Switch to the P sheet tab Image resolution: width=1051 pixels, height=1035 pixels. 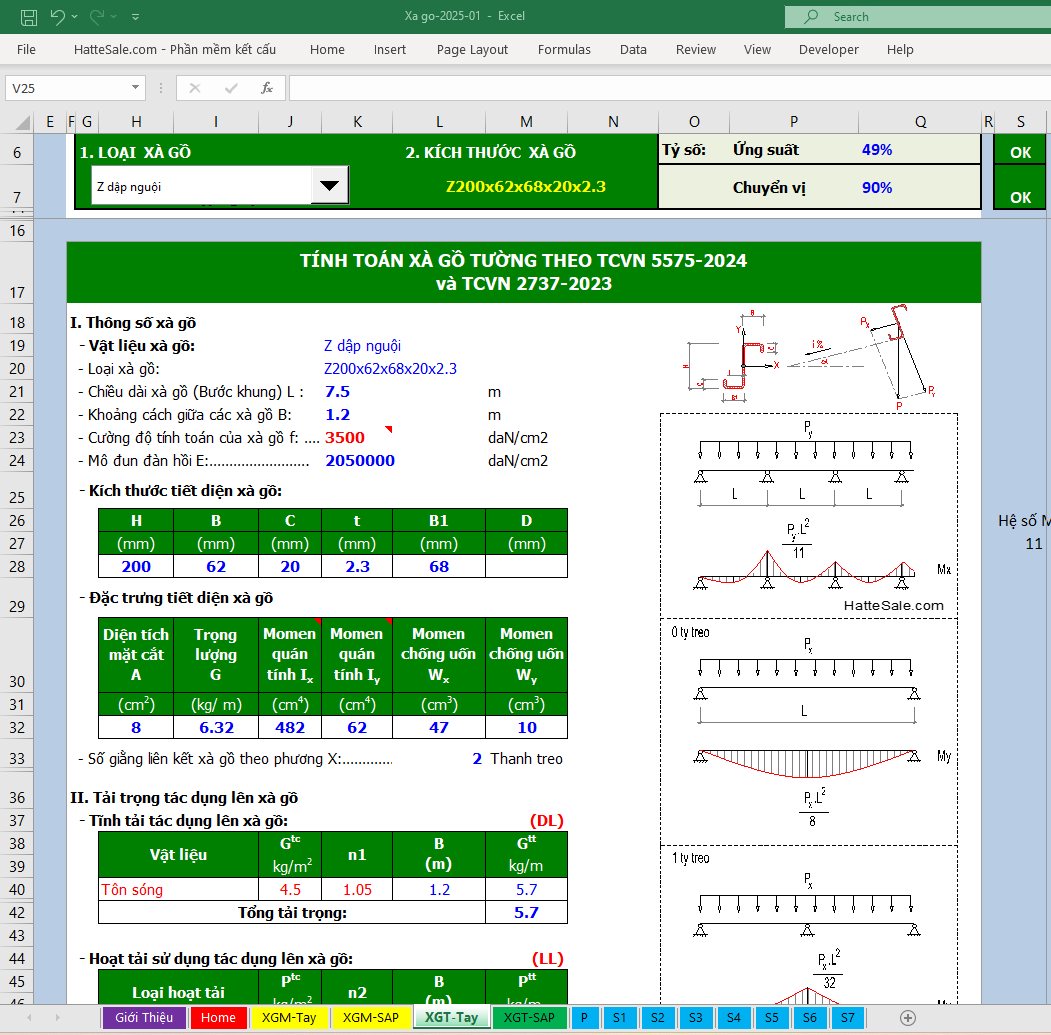click(x=584, y=1018)
